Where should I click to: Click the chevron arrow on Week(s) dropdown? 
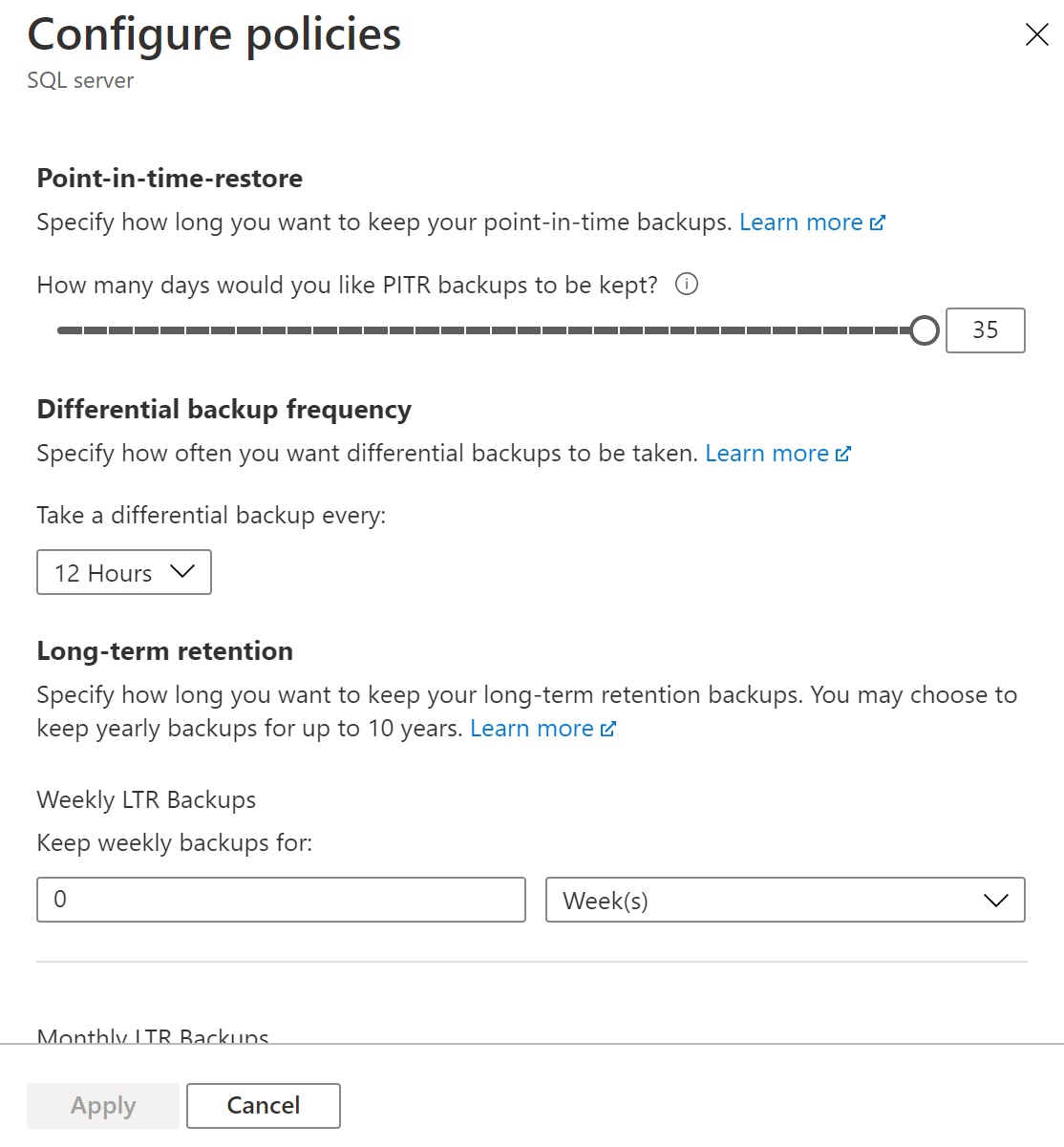(995, 900)
